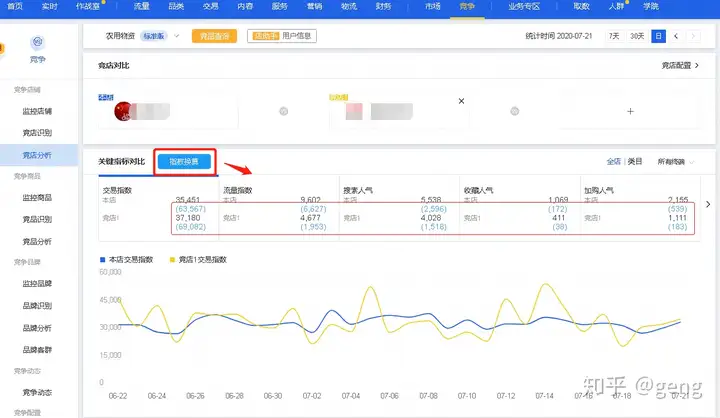Open the 交易 top menu
The height and width of the screenshot is (418, 720).
pyautogui.click(x=210, y=6)
